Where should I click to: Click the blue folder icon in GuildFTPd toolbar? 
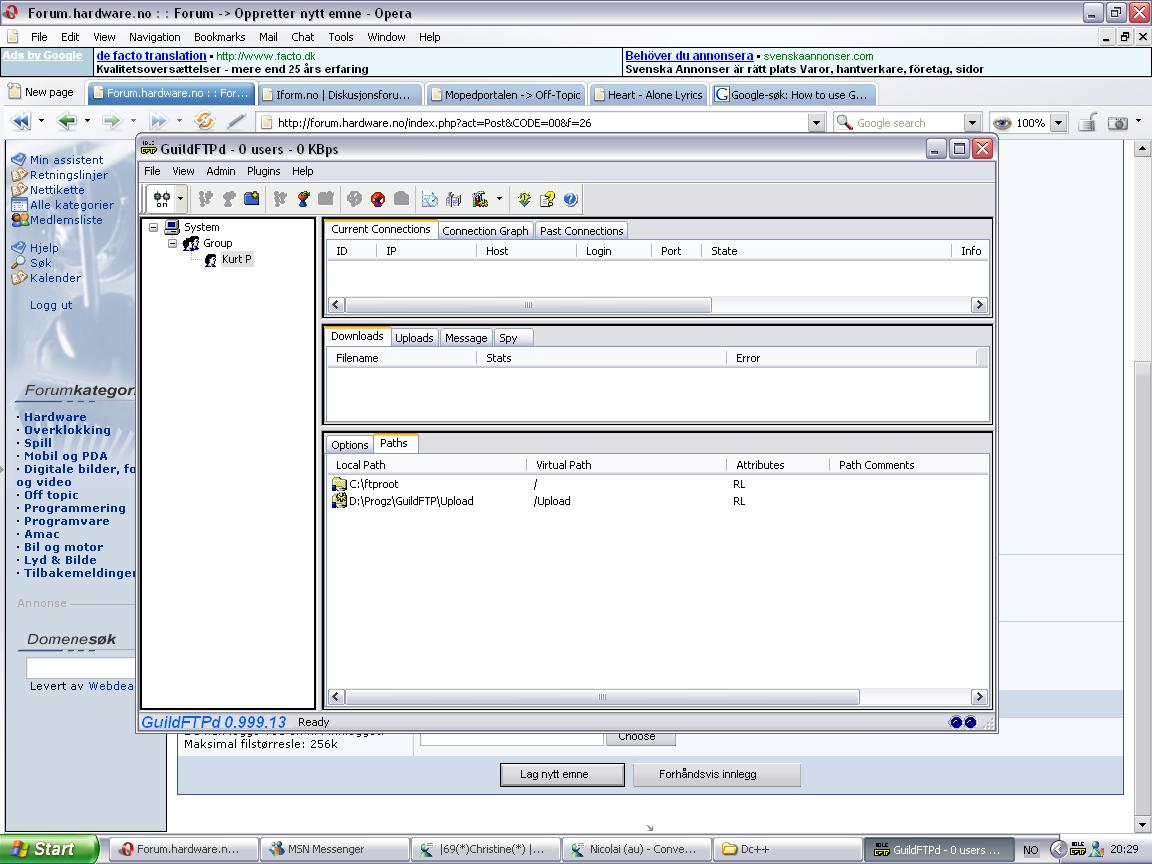point(252,199)
